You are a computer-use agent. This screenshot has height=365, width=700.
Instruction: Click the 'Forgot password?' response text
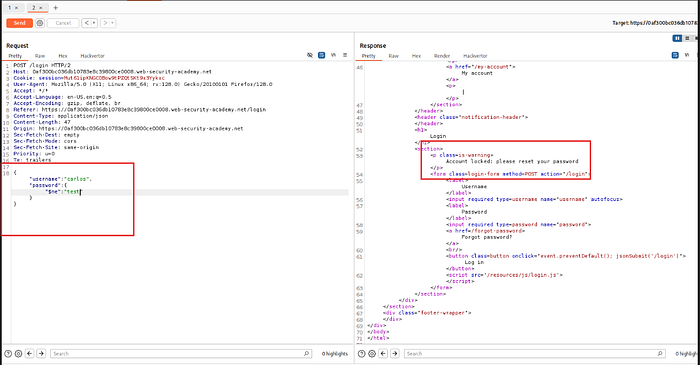pos(487,237)
